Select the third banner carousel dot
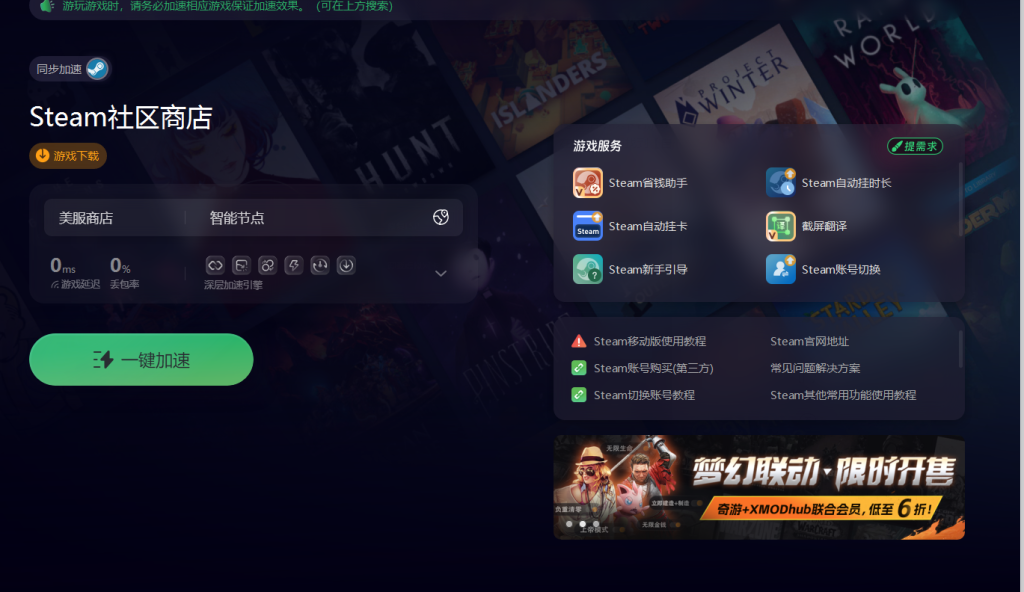1024x592 pixels. click(596, 523)
